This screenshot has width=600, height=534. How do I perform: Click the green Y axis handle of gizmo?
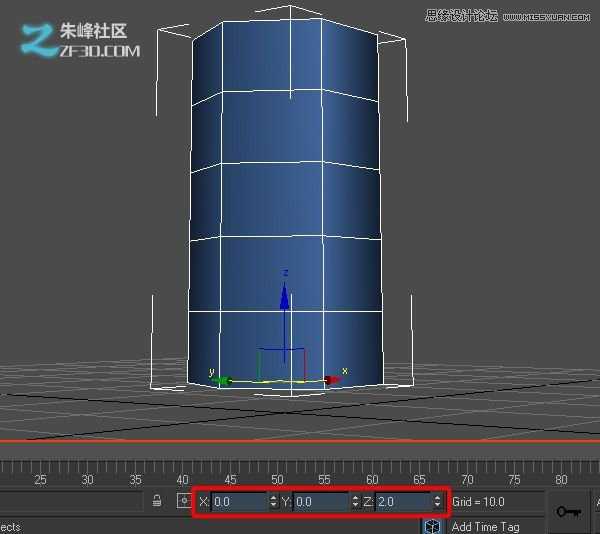[222, 380]
